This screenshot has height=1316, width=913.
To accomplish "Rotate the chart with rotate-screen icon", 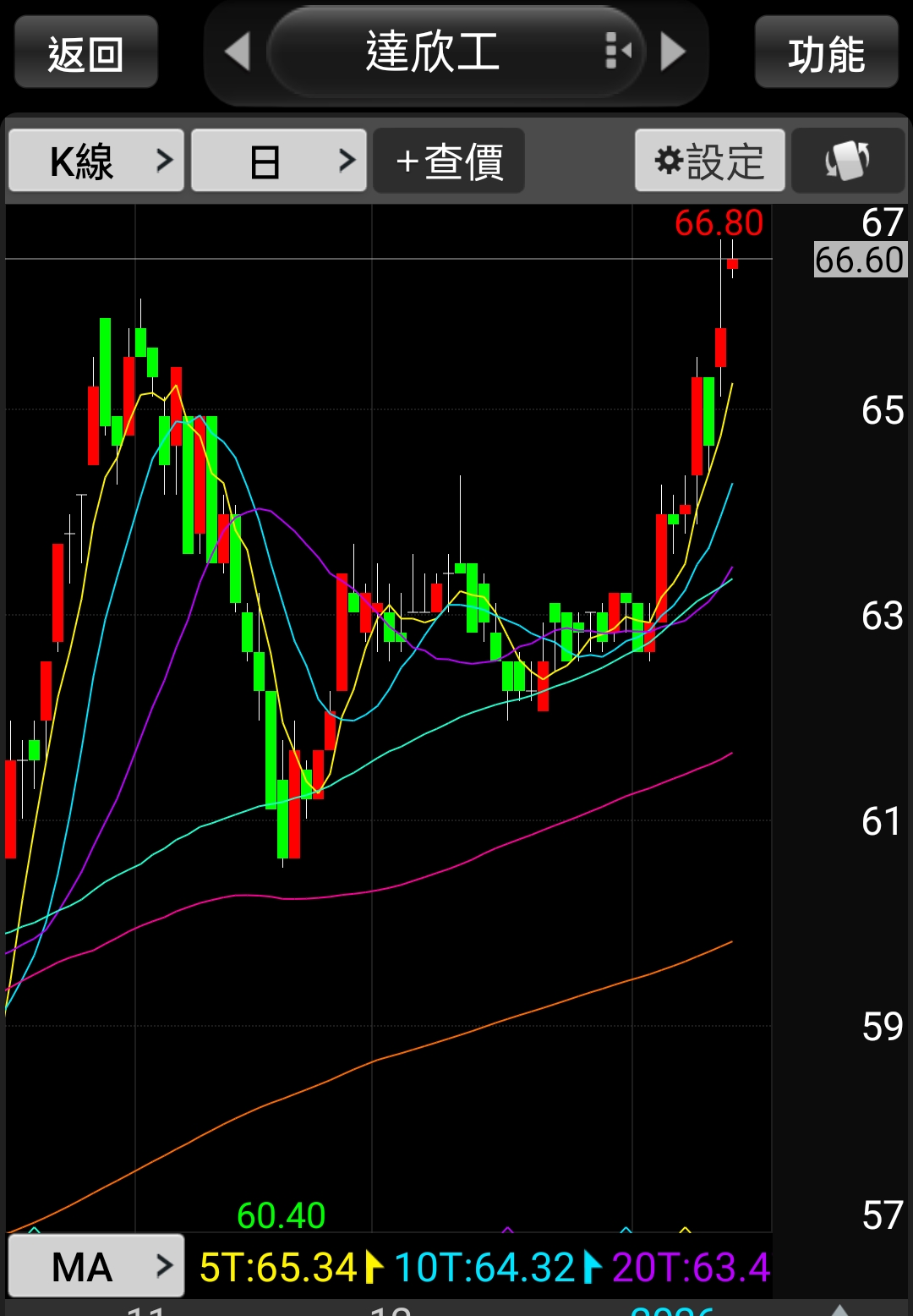I will 848,161.
